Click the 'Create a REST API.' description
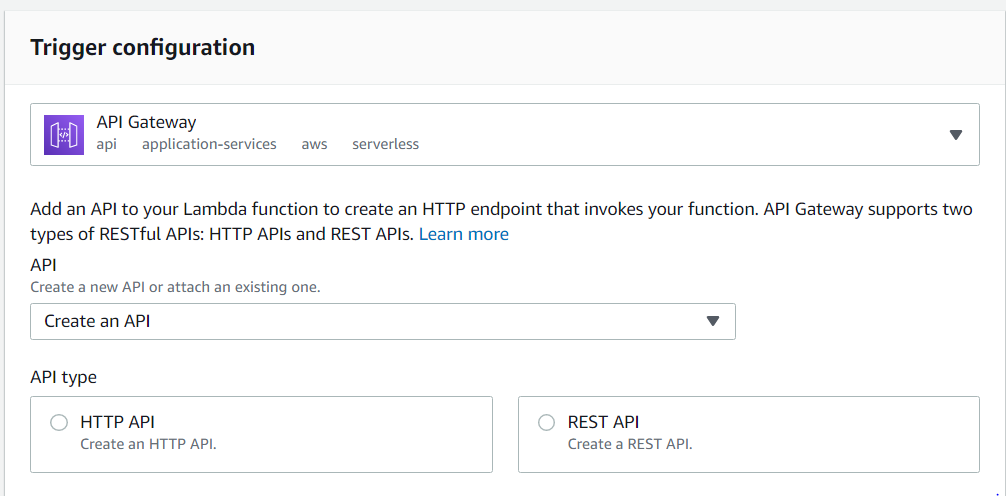This screenshot has height=496, width=1006. coord(630,443)
